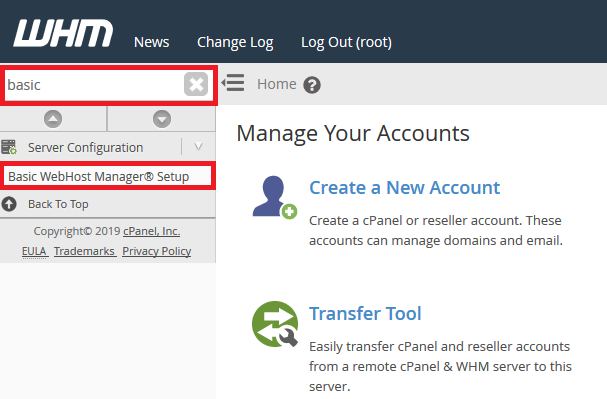Screen dimensions: 607x399
Task: Open the EULA link
Action: pos(34,251)
